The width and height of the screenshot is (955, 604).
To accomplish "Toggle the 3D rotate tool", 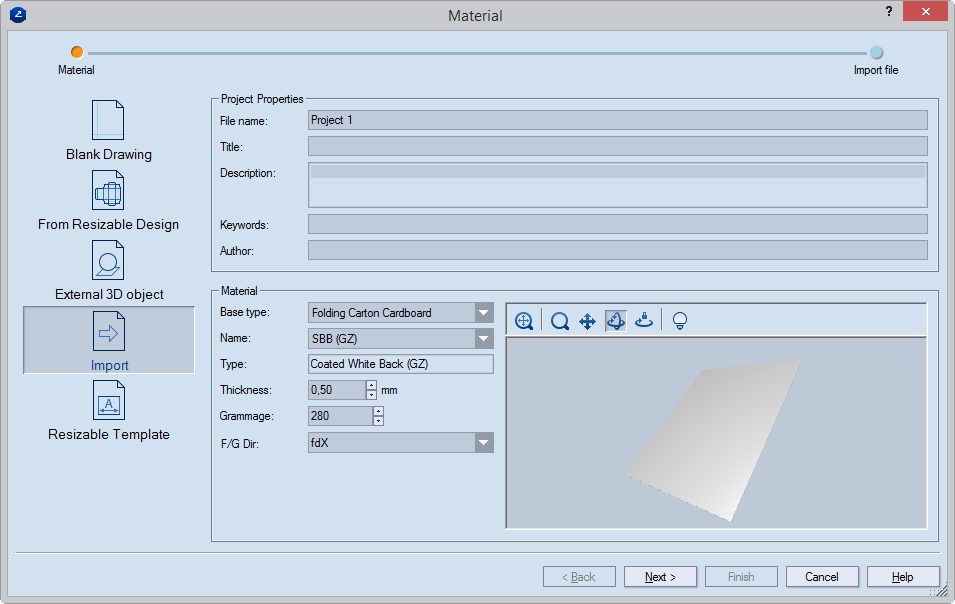I will 616,321.
